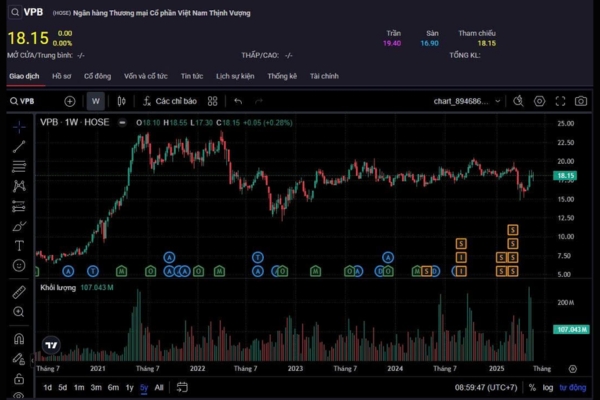Open the go to date calendar
This screenshot has width=600, height=400.
(182, 387)
